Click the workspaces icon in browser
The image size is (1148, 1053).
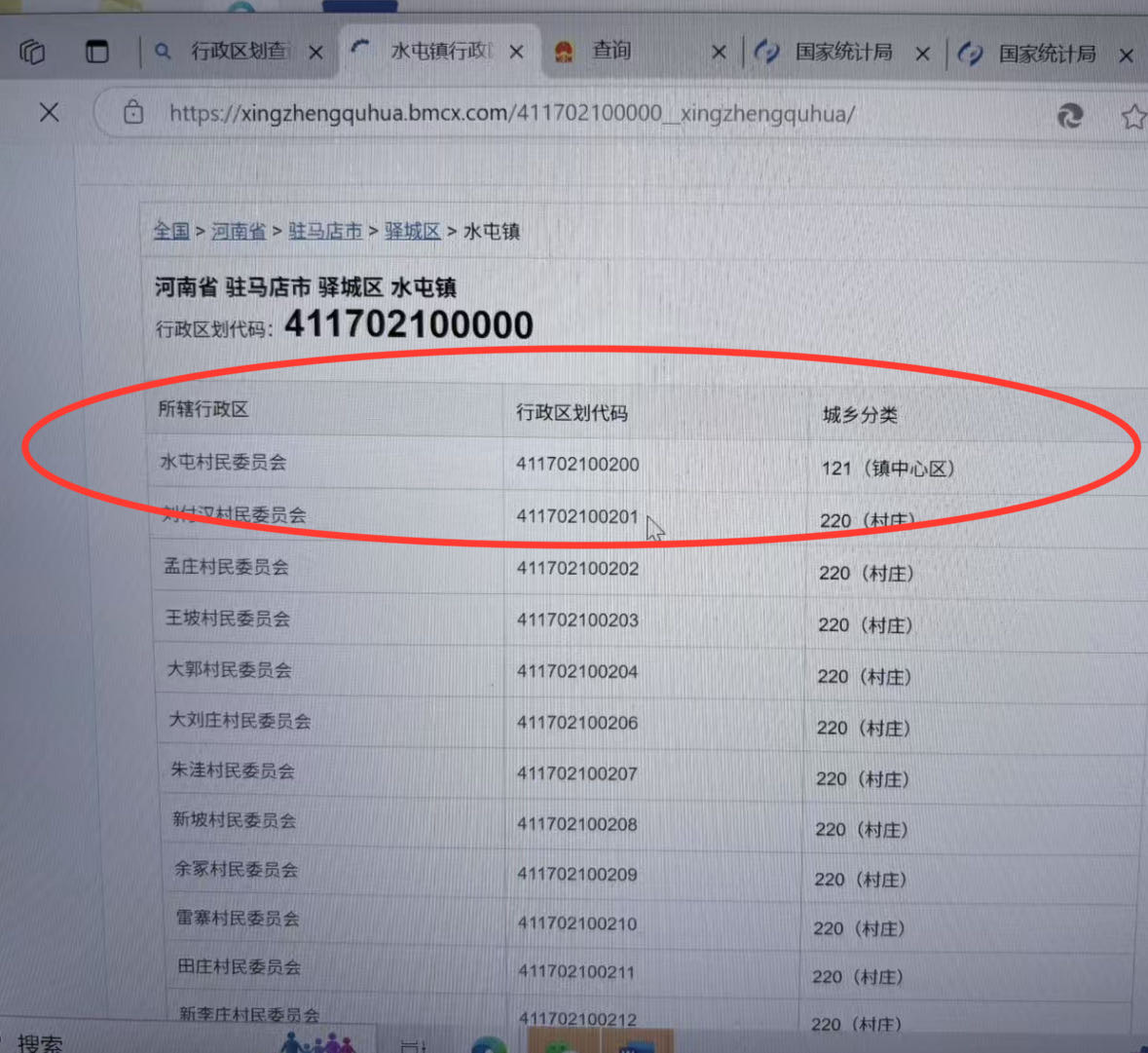point(32,52)
